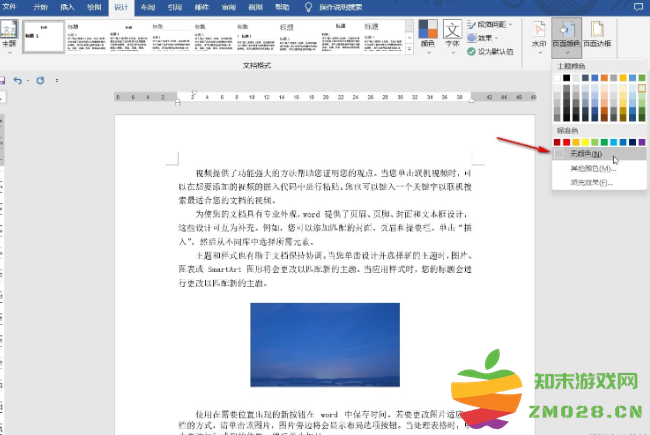
Task: Go to the 引用 References tab
Action: tap(175, 7)
